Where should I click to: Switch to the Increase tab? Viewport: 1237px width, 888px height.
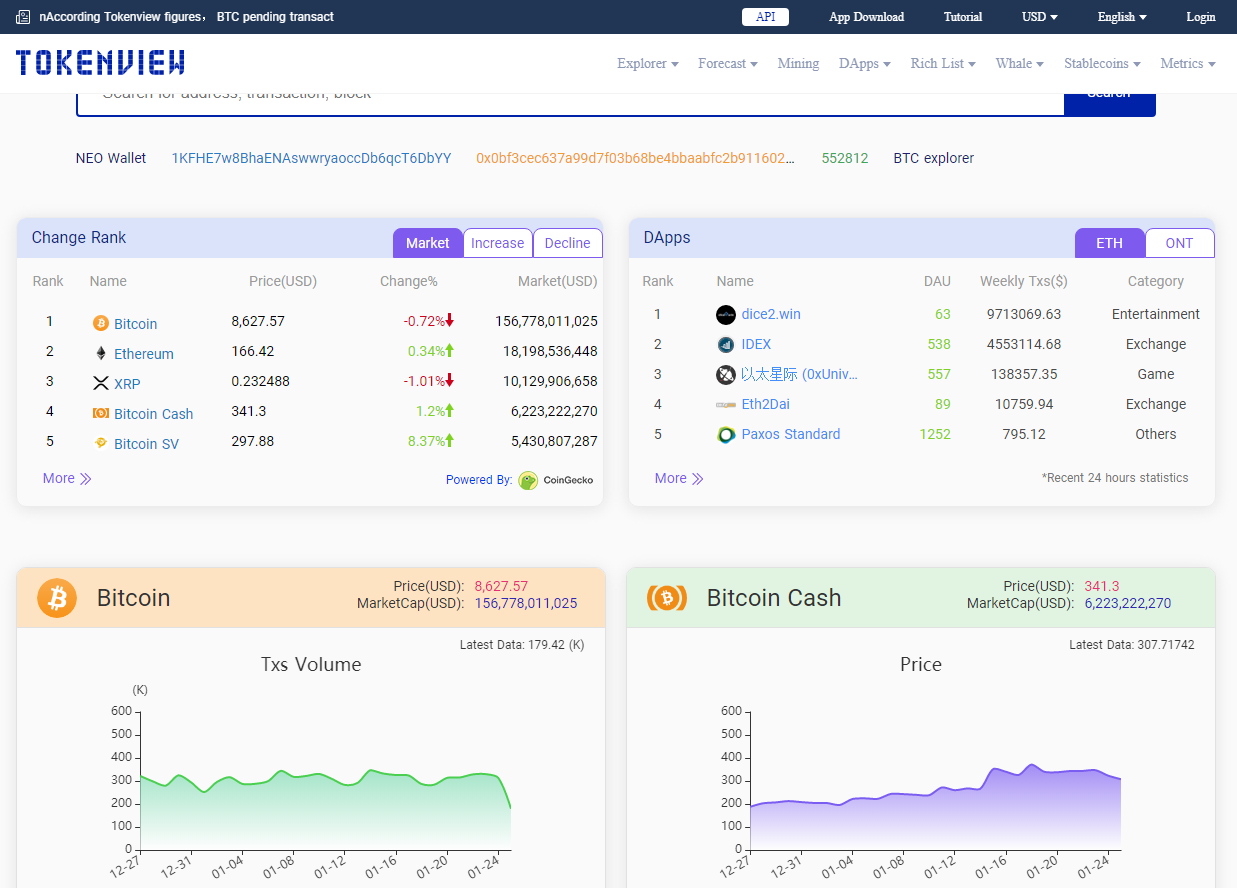498,243
